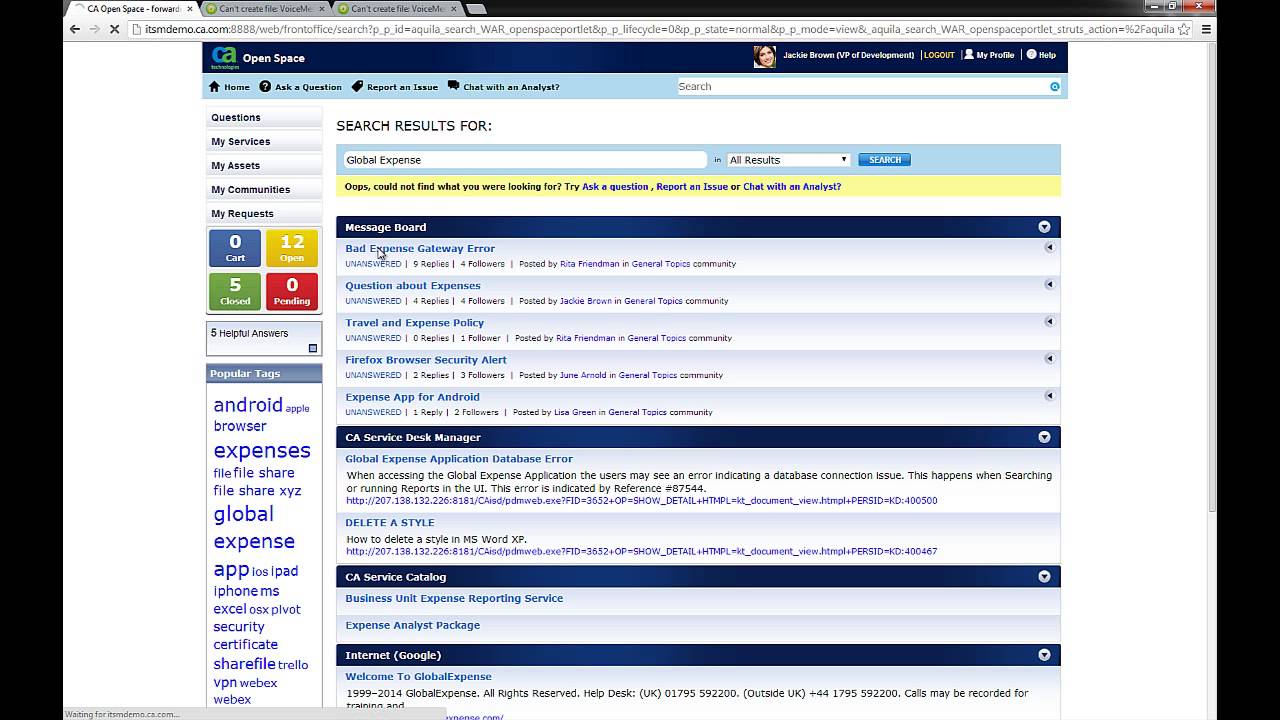Open the Open requests tile showing 12

click(292, 248)
